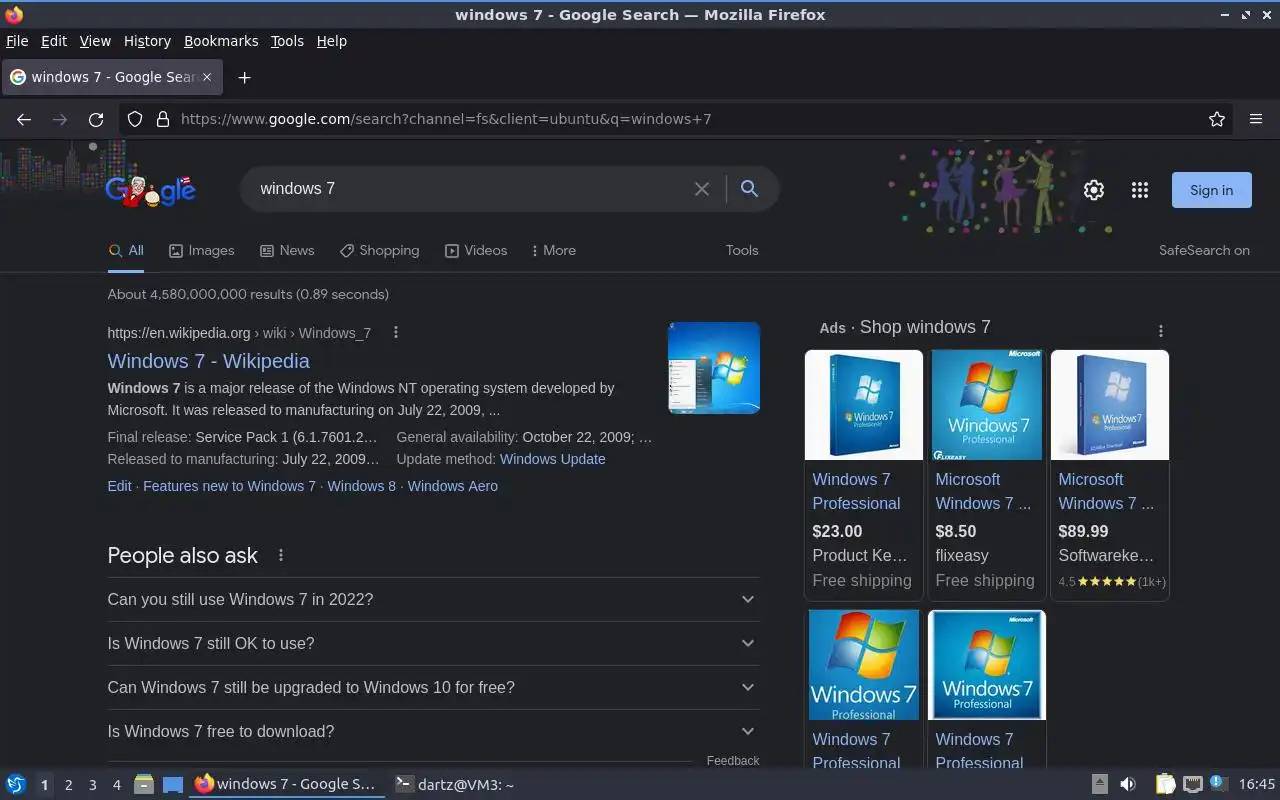The width and height of the screenshot is (1280, 800).
Task: Click the site security padlock icon
Action: (163, 119)
